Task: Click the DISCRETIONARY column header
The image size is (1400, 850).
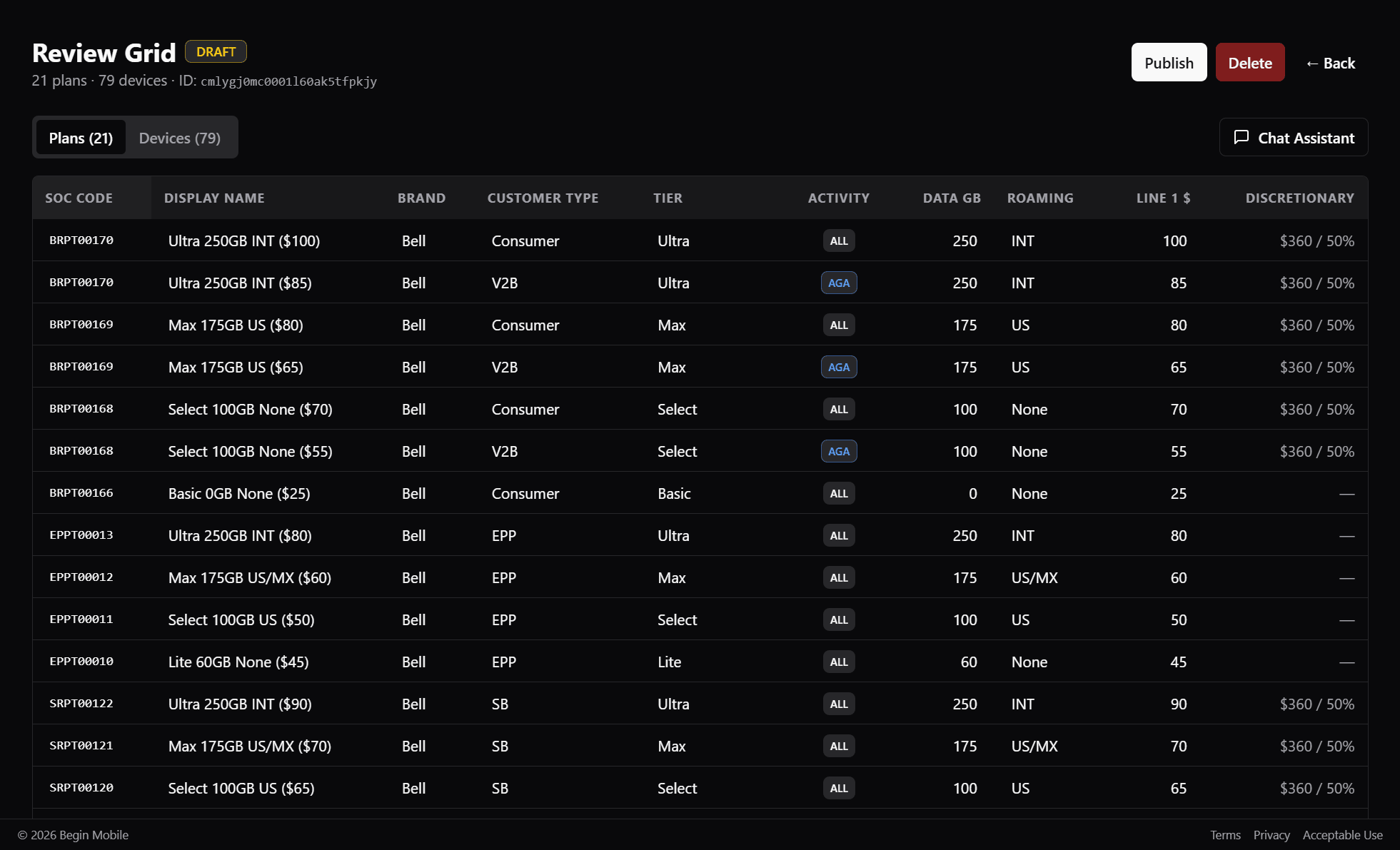Action: click(1299, 198)
